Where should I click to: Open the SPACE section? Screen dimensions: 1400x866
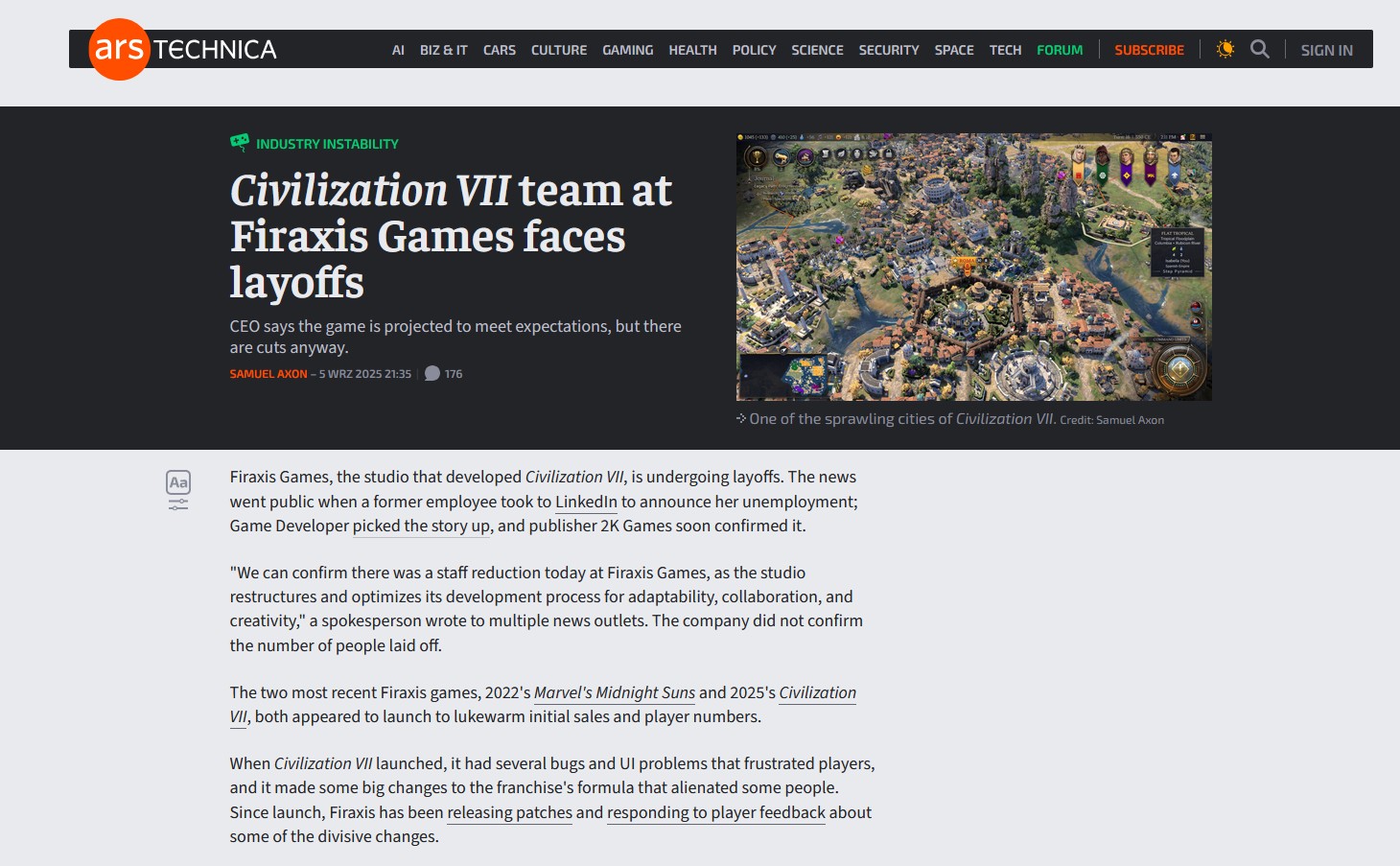click(x=954, y=50)
